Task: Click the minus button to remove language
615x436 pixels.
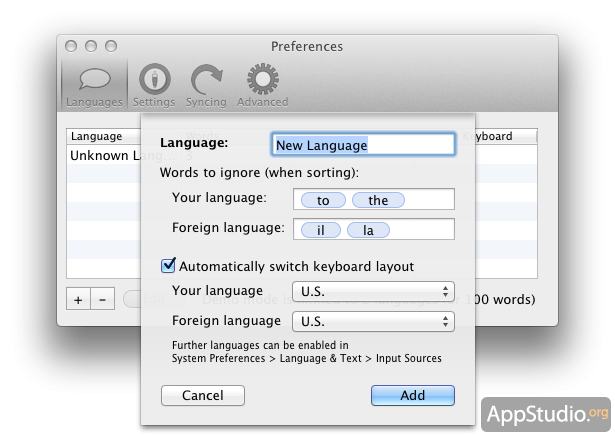Action: (102, 299)
